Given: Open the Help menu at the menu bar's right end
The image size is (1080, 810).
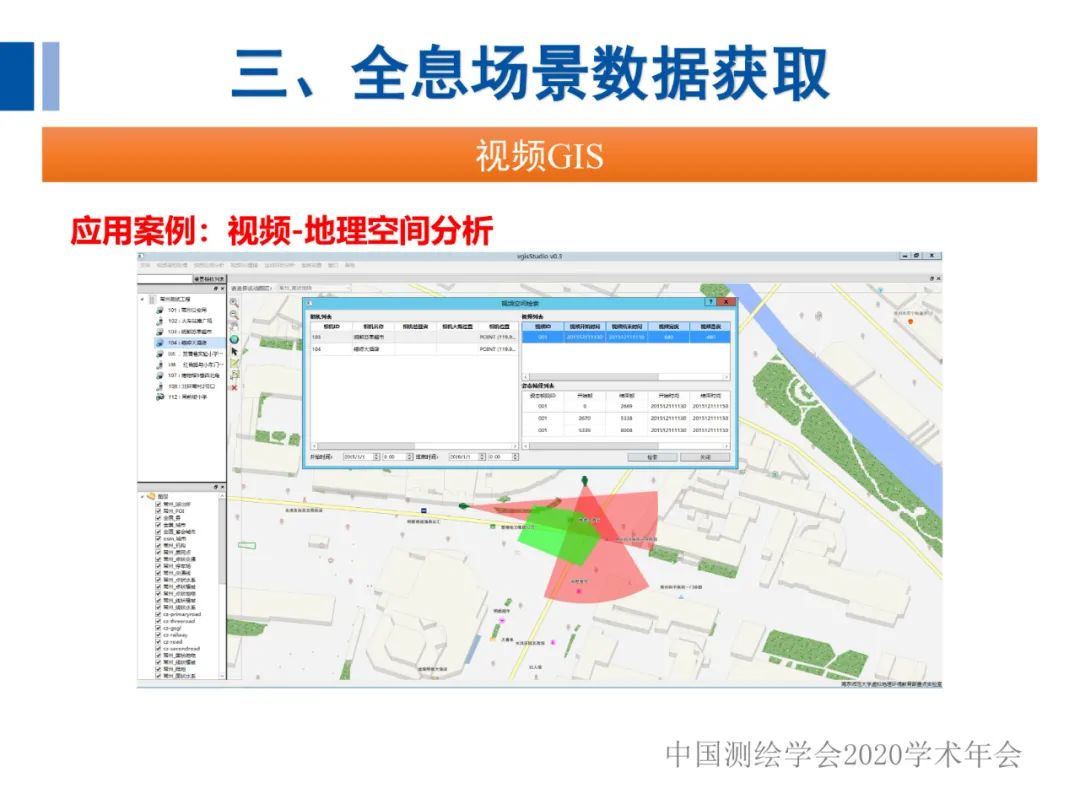Looking at the screenshot, I should (x=350, y=267).
